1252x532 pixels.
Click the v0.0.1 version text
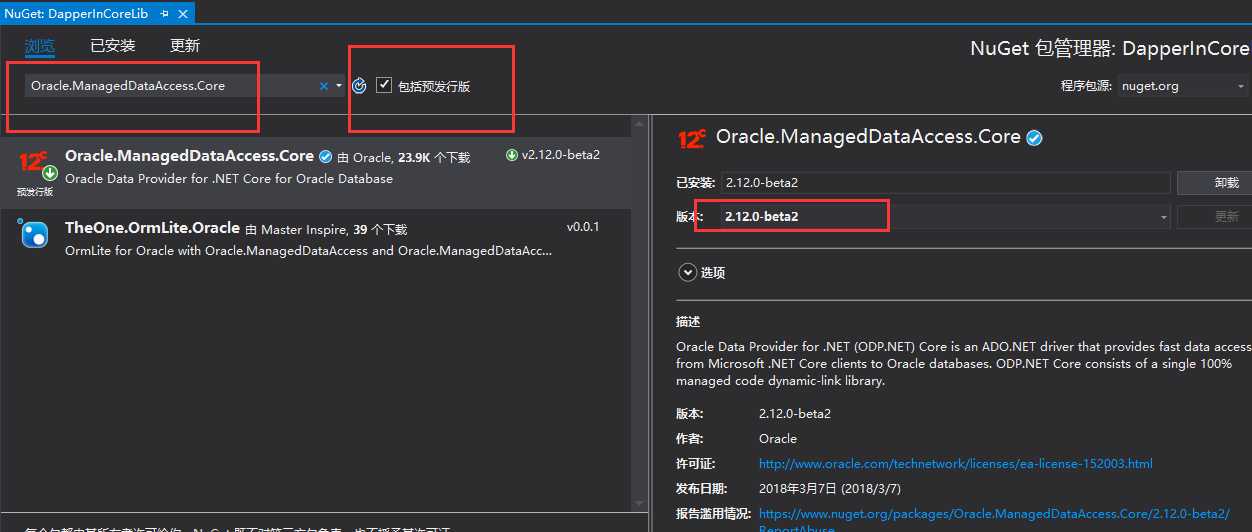point(583,227)
